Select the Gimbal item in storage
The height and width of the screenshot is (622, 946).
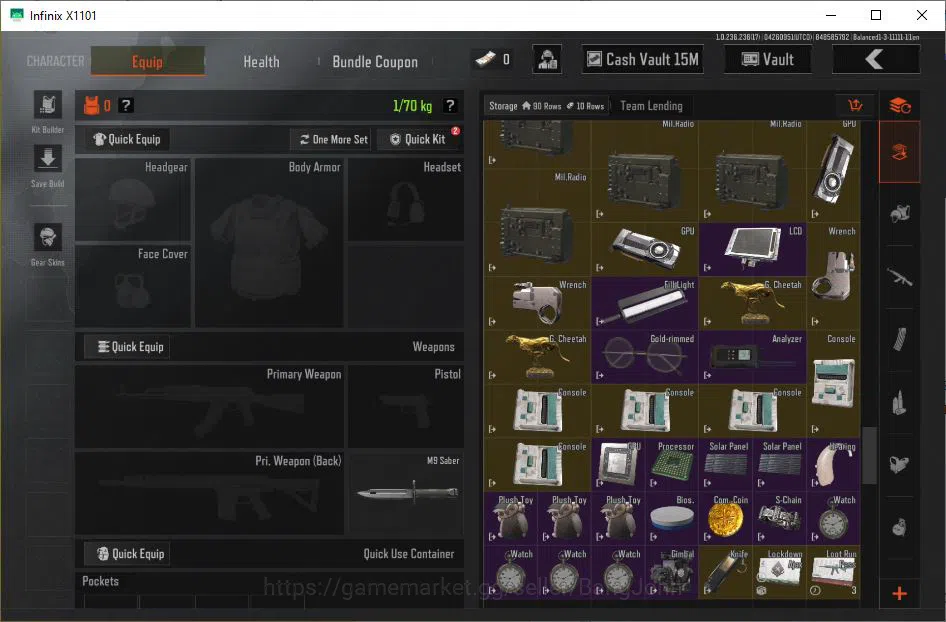point(671,572)
